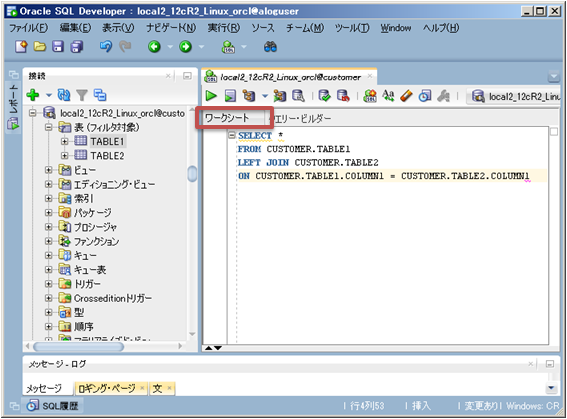The image size is (567, 419).
Task: Expand the ビュー tree node
Action: click(48, 170)
